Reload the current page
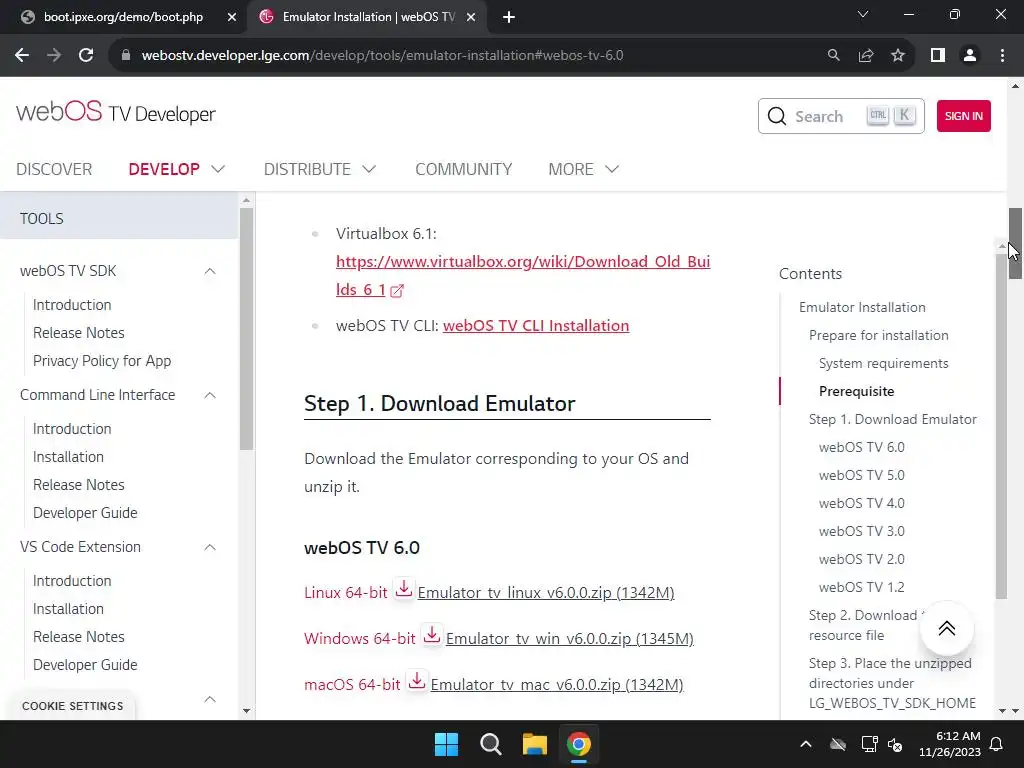Image resolution: width=1024 pixels, height=768 pixels. point(86,56)
